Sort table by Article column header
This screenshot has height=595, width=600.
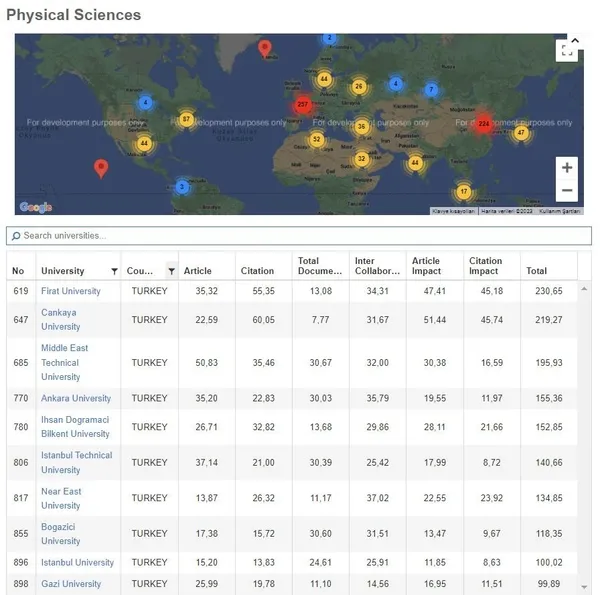click(x=197, y=271)
